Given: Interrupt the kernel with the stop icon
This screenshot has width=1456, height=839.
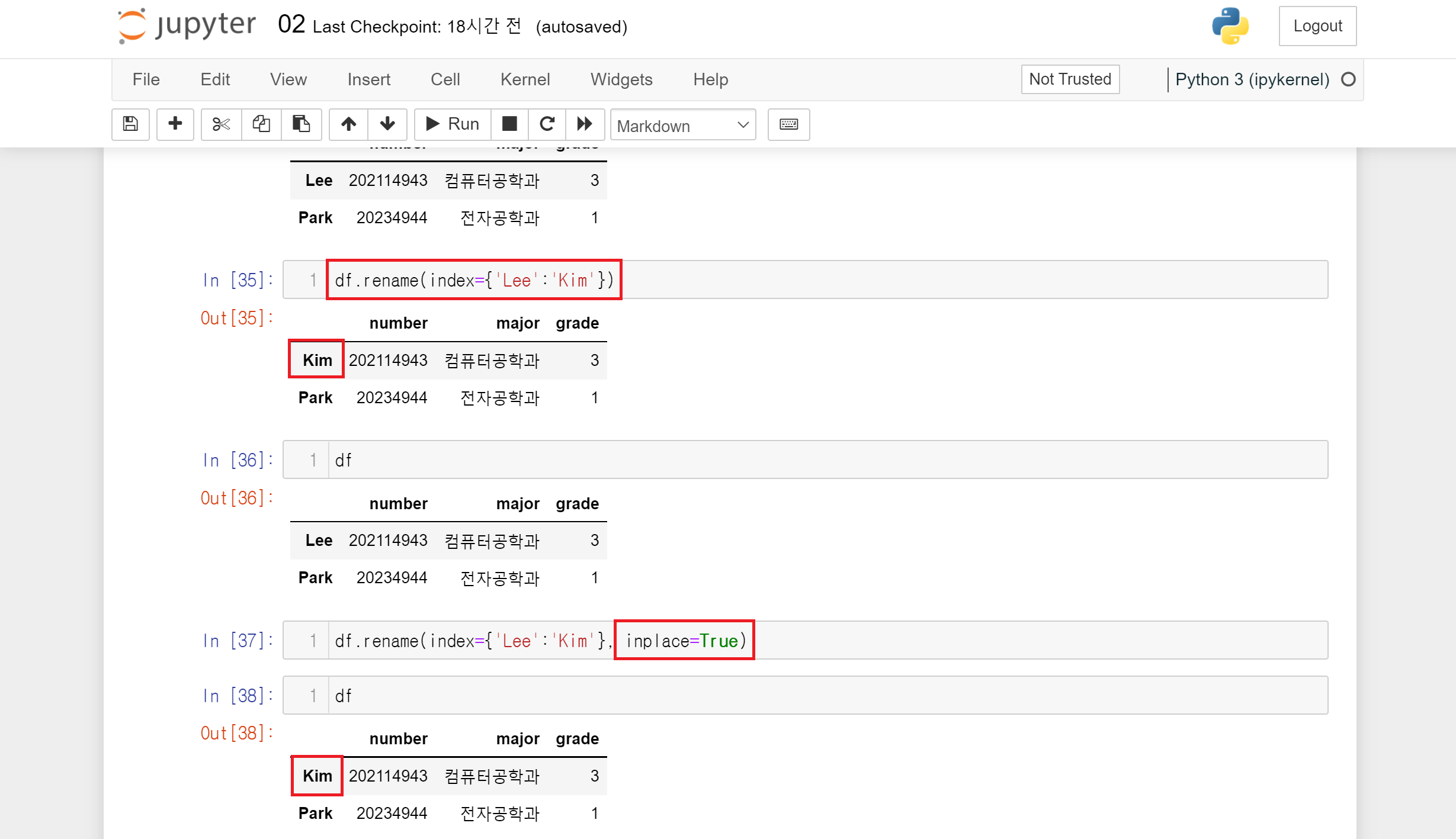Looking at the screenshot, I should click(x=509, y=124).
